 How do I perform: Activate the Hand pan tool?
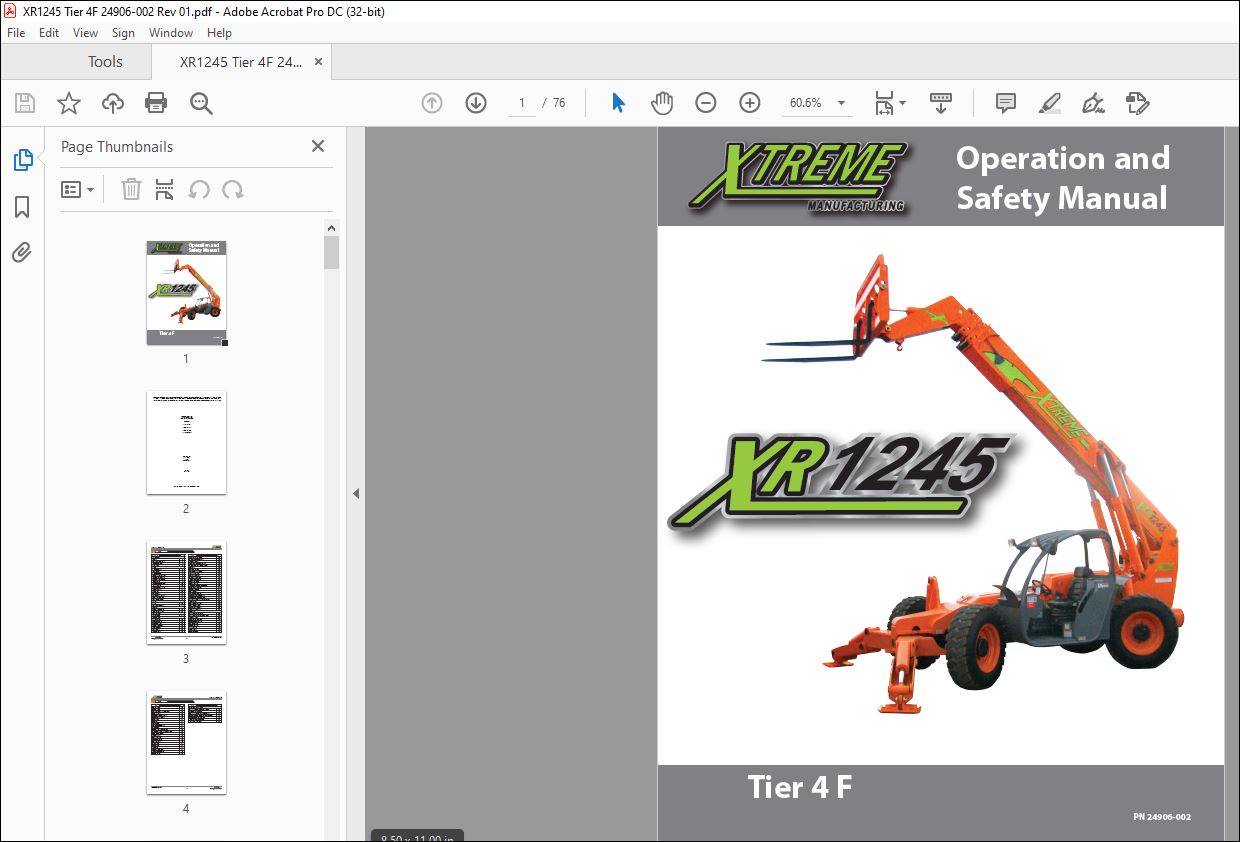coord(662,103)
